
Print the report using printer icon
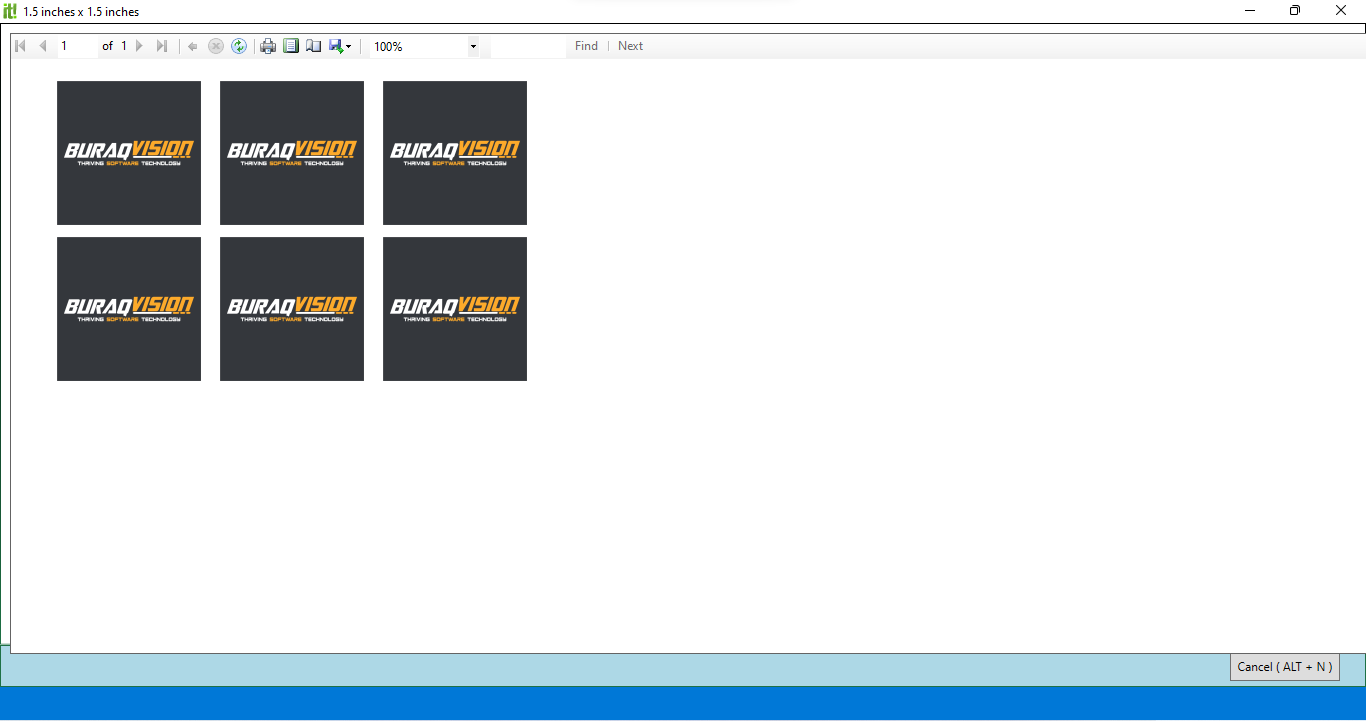tap(268, 46)
